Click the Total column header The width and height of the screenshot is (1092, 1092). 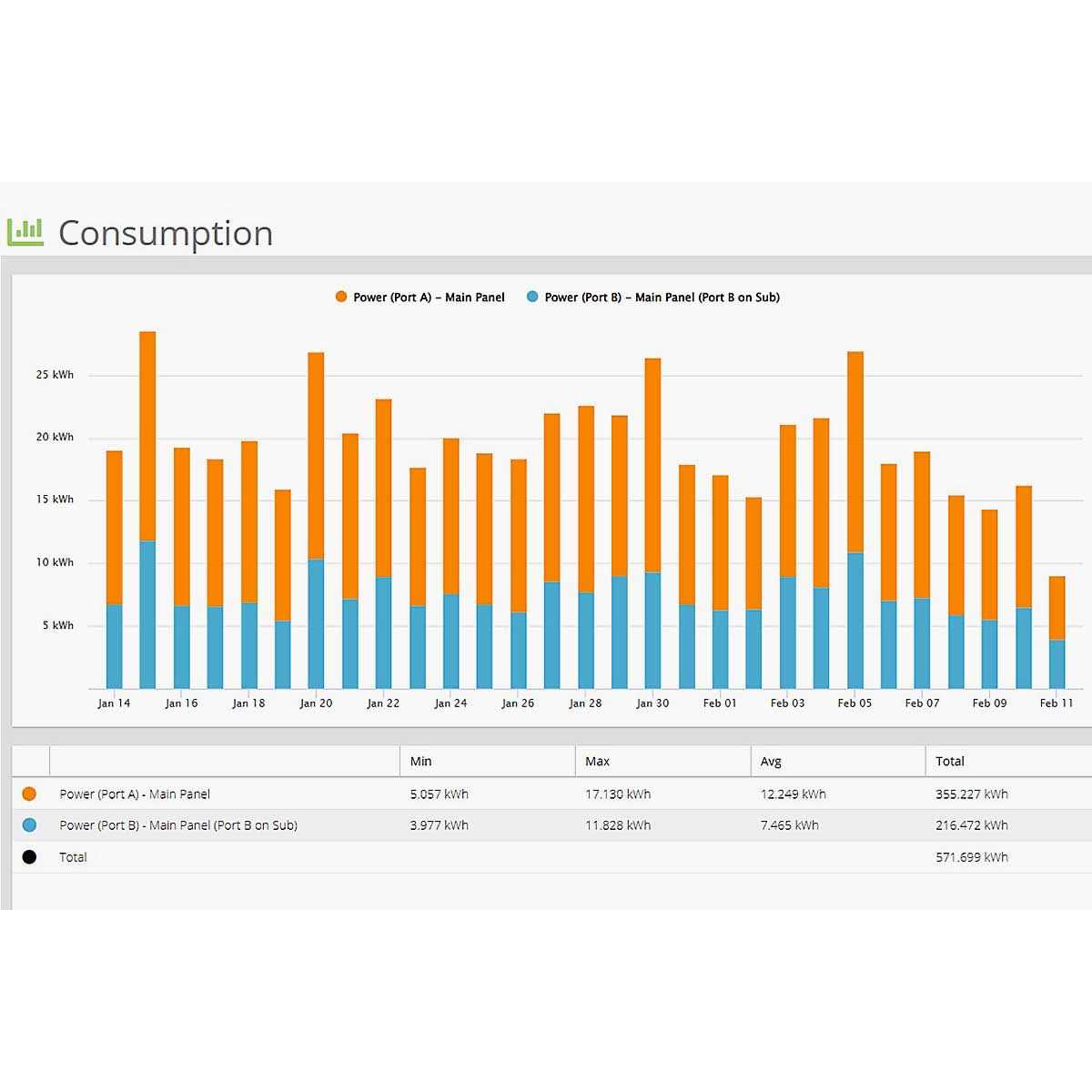click(x=949, y=761)
